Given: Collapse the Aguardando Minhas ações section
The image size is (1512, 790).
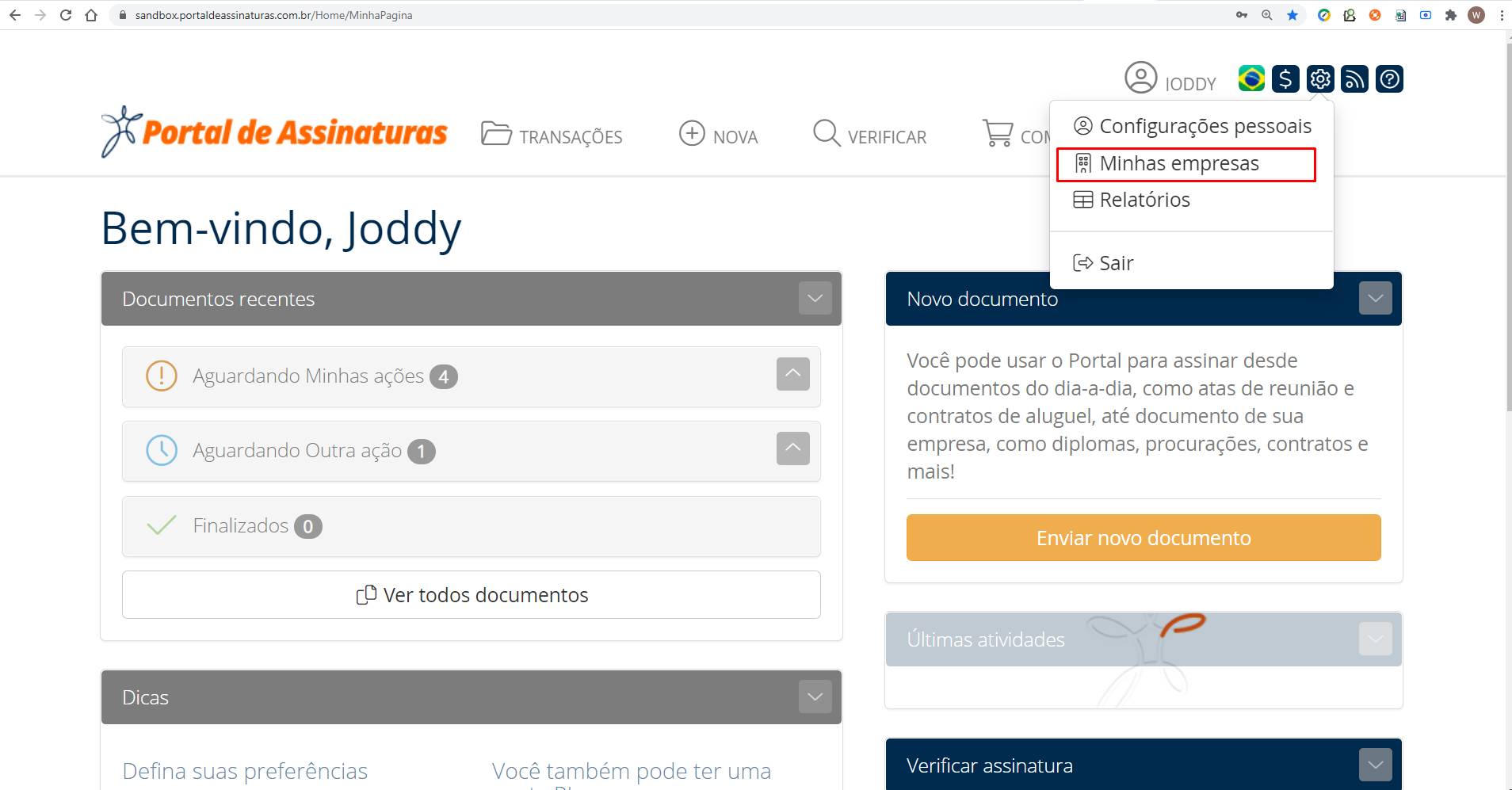Looking at the screenshot, I should pos(792,374).
